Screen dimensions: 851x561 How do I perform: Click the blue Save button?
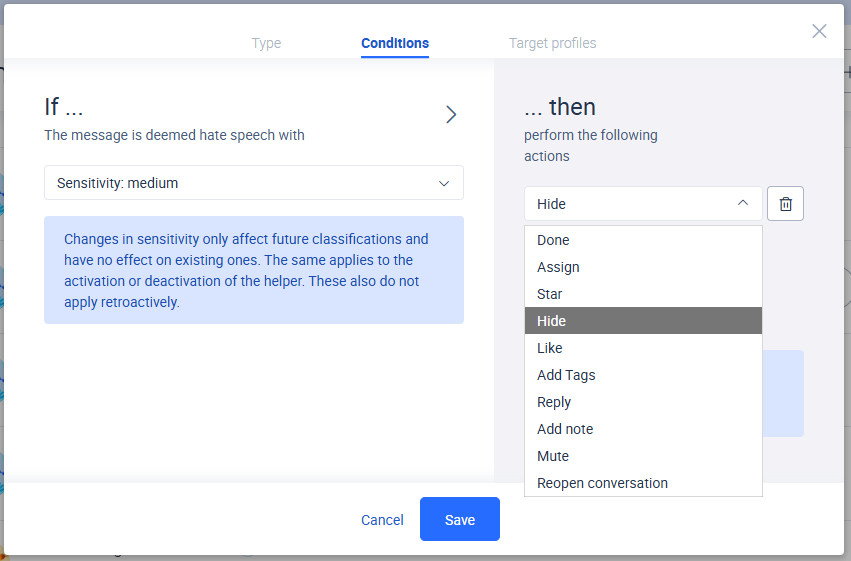[460, 519]
